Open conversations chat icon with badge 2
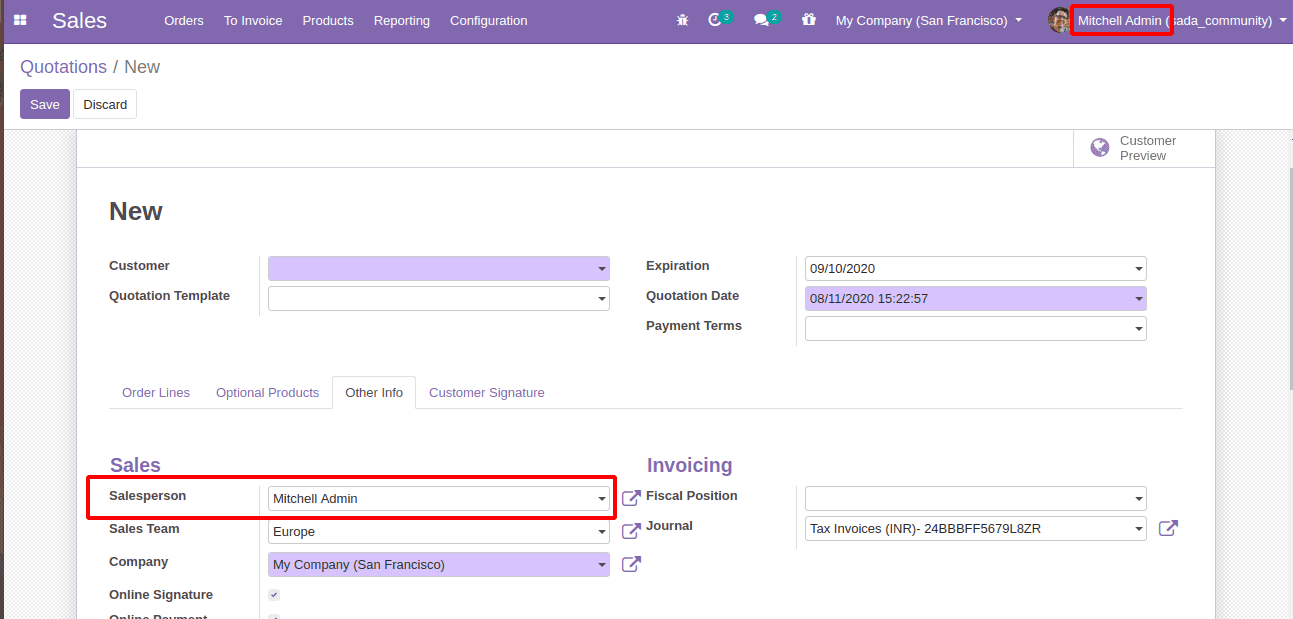 [x=767, y=19]
